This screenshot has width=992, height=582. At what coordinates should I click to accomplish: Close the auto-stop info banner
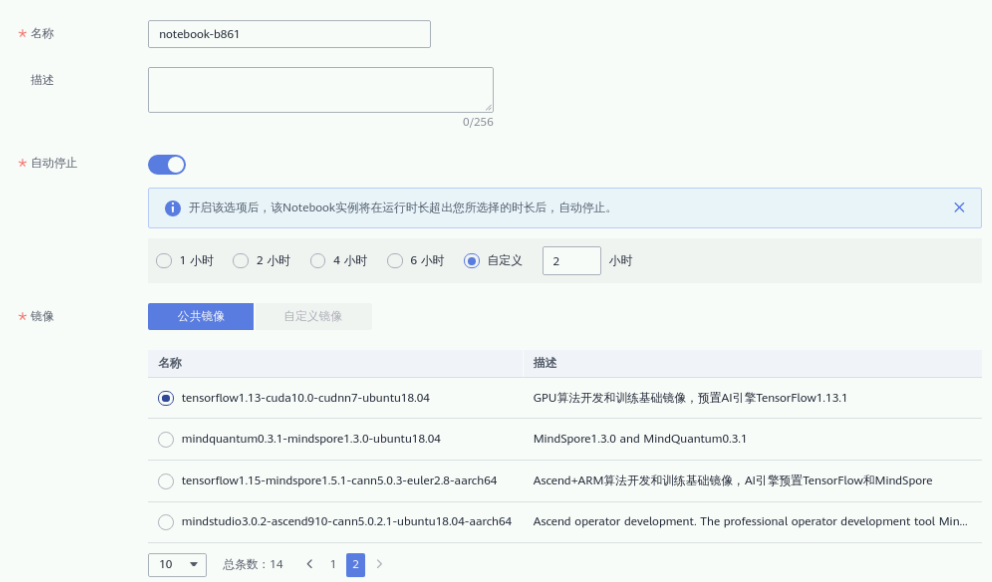click(x=959, y=208)
